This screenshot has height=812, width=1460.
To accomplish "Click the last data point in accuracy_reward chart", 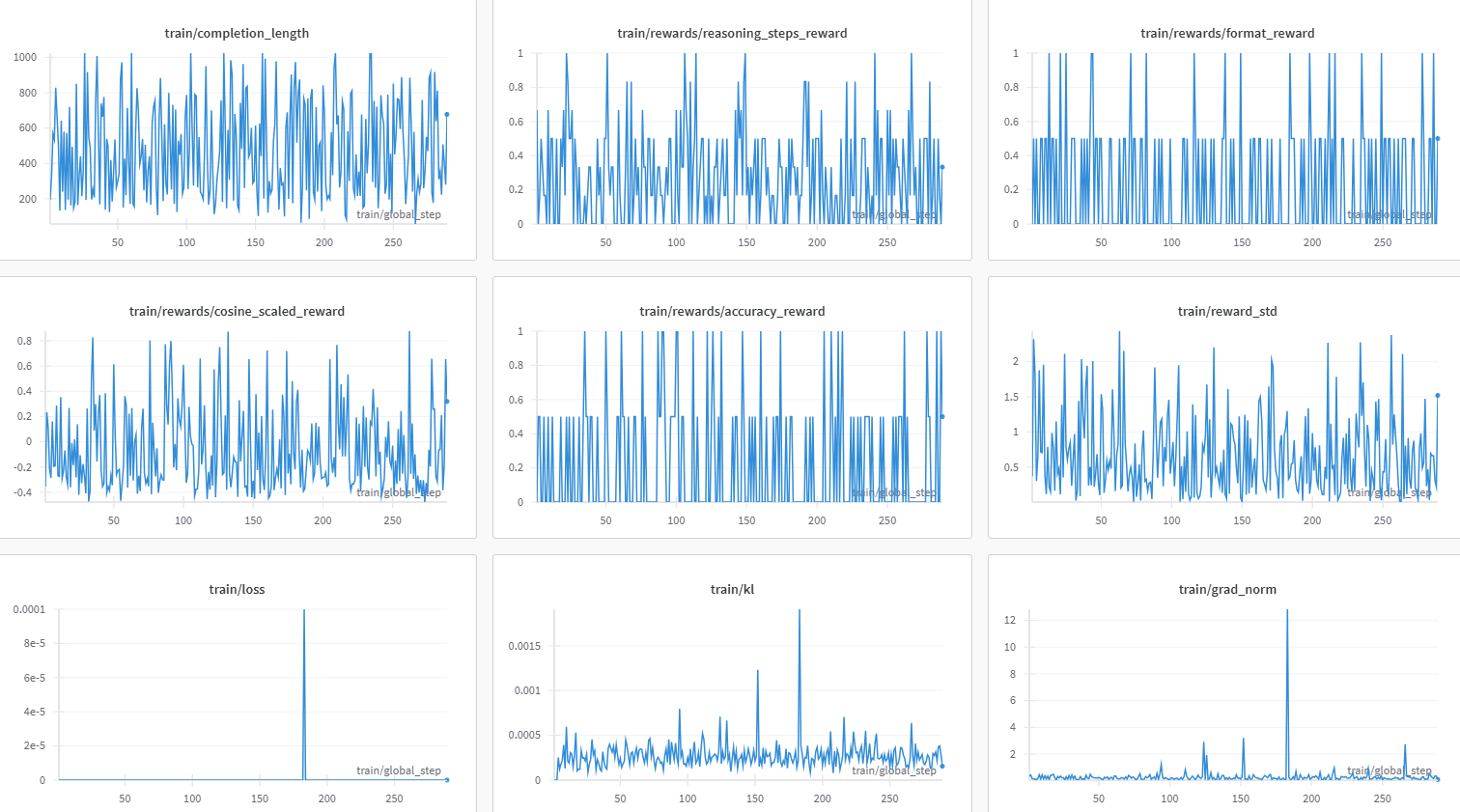I will tap(942, 416).
